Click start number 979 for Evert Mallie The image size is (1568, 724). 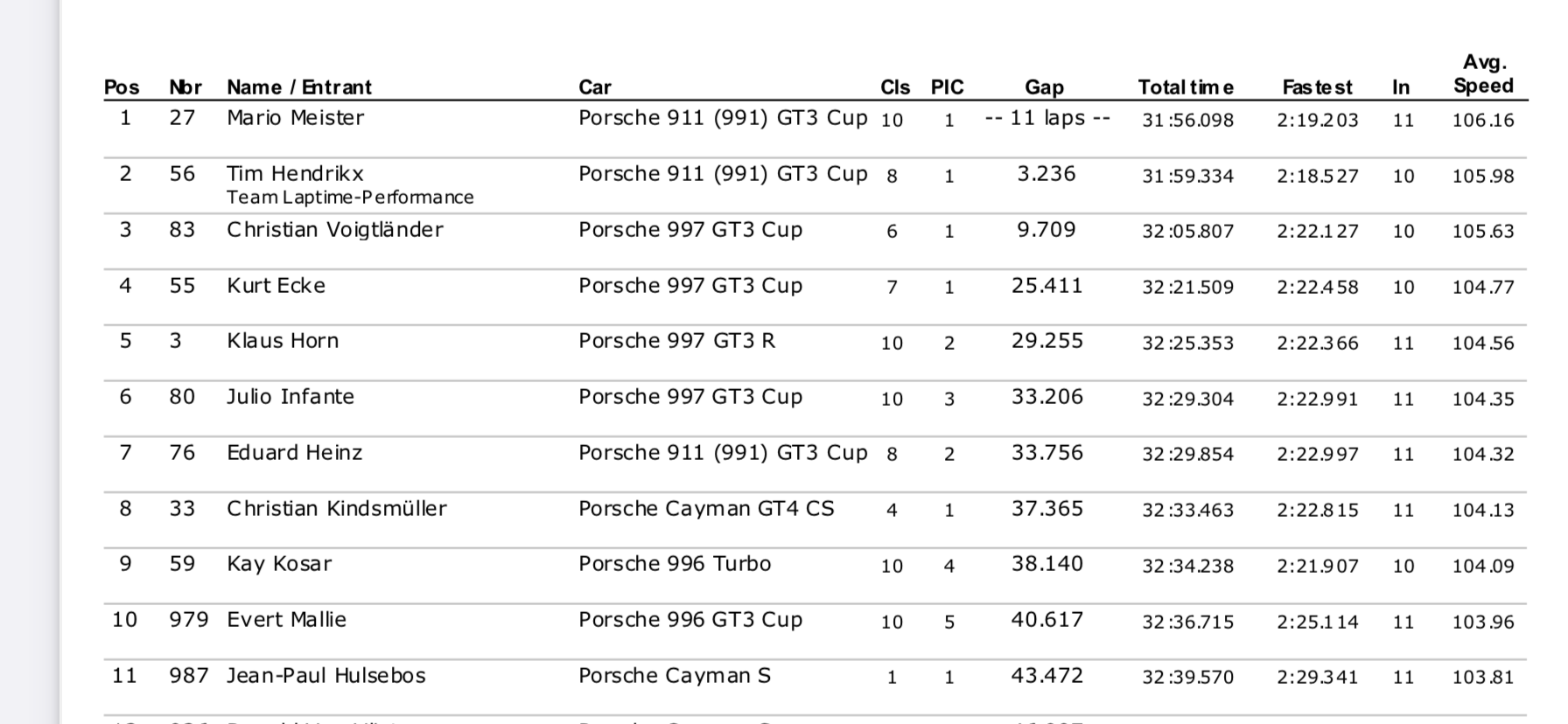point(188,620)
